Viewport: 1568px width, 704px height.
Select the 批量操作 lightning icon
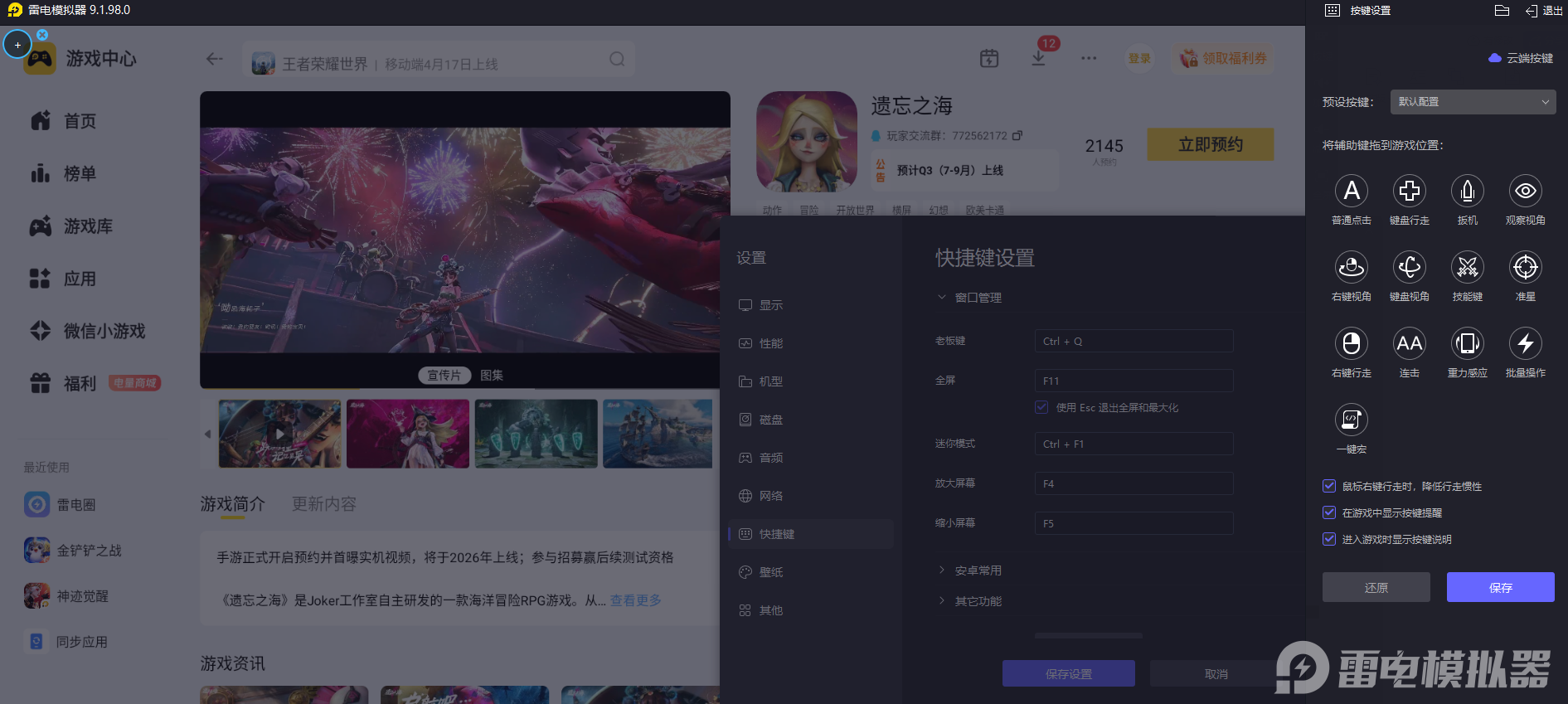(x=1525, y=344)
